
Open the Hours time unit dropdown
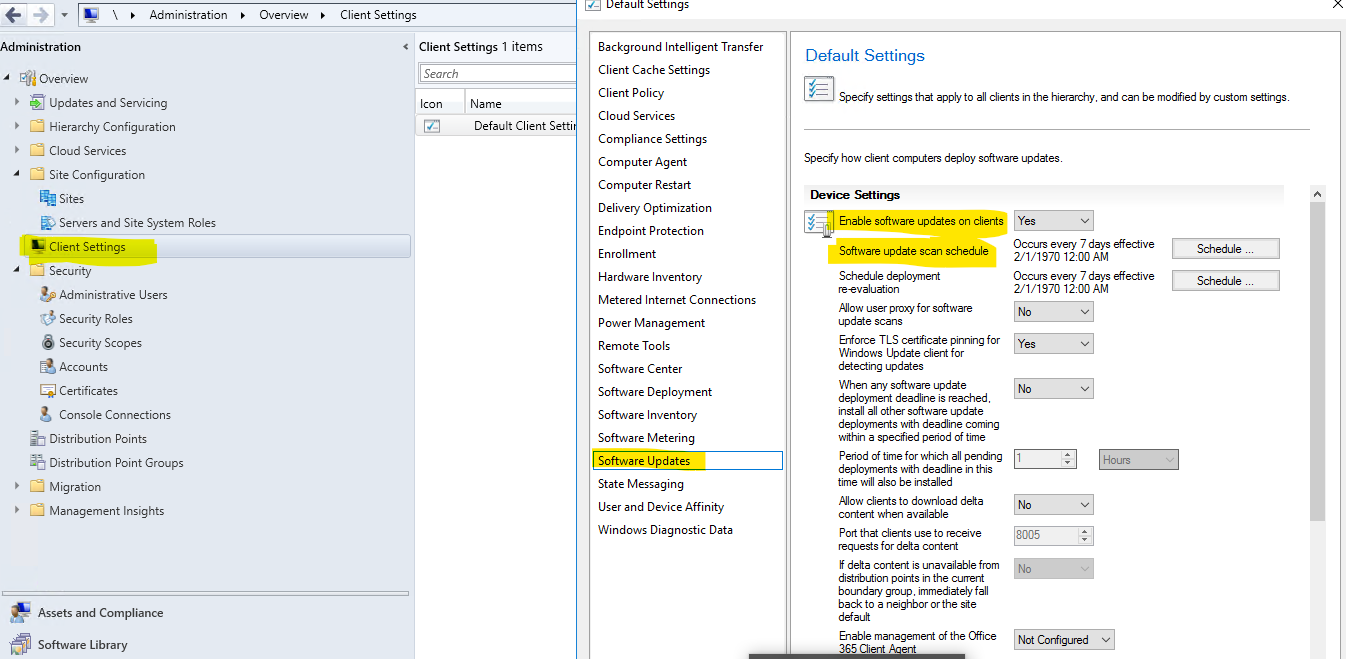pyautogui.click(x=1138, y=459)
